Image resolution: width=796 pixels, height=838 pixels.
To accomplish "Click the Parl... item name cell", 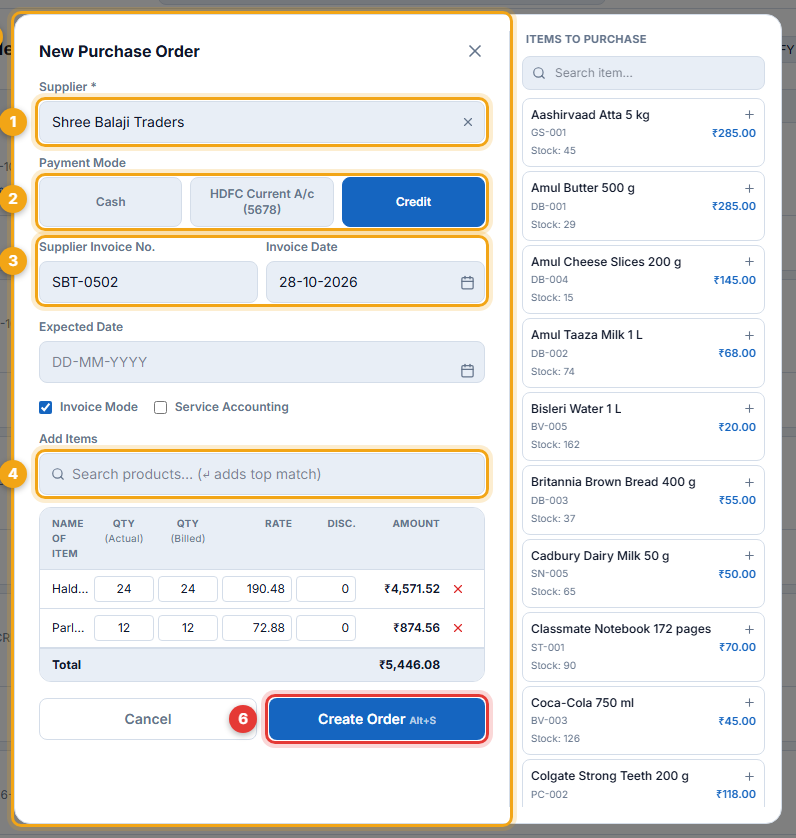I will (68, 628).
